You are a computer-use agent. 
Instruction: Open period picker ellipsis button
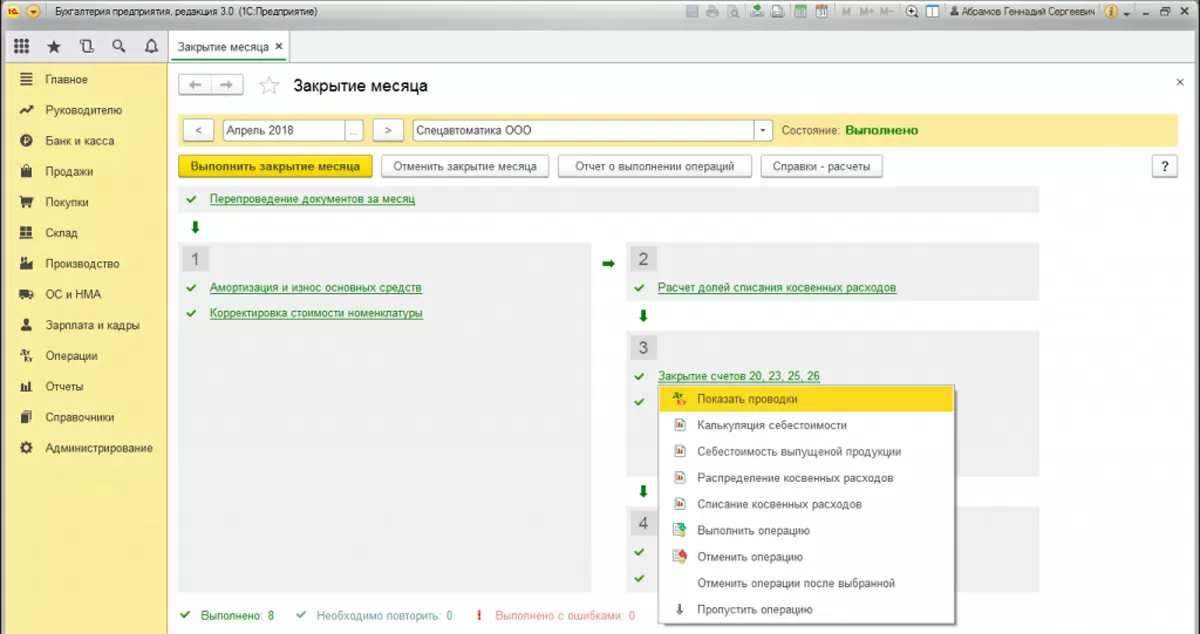(x=354, y=130)
